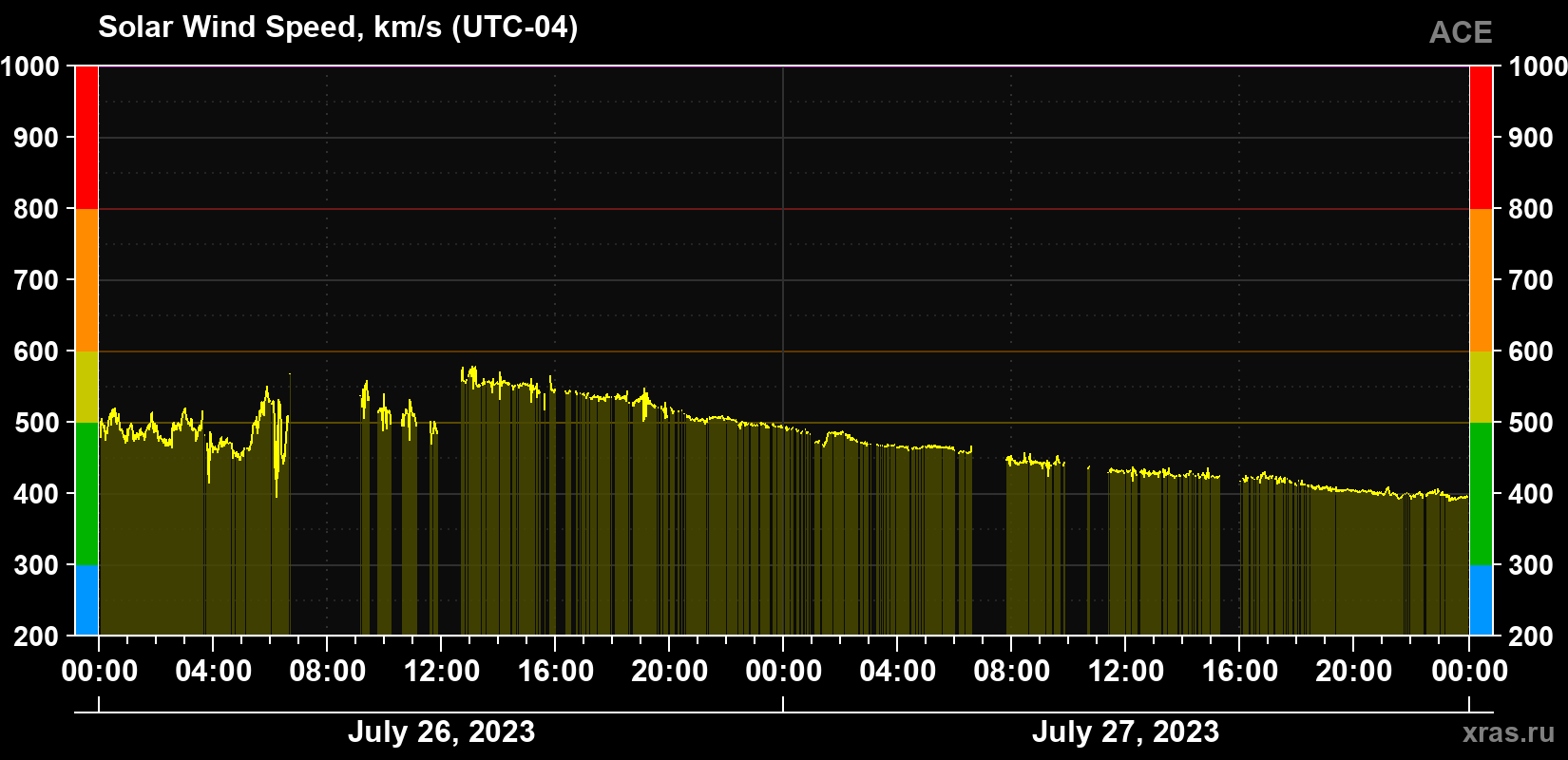This screenshot has height=760, width=1568.
Task: Click the blue segment of right color scale
Action: [x=1481, y=600]
